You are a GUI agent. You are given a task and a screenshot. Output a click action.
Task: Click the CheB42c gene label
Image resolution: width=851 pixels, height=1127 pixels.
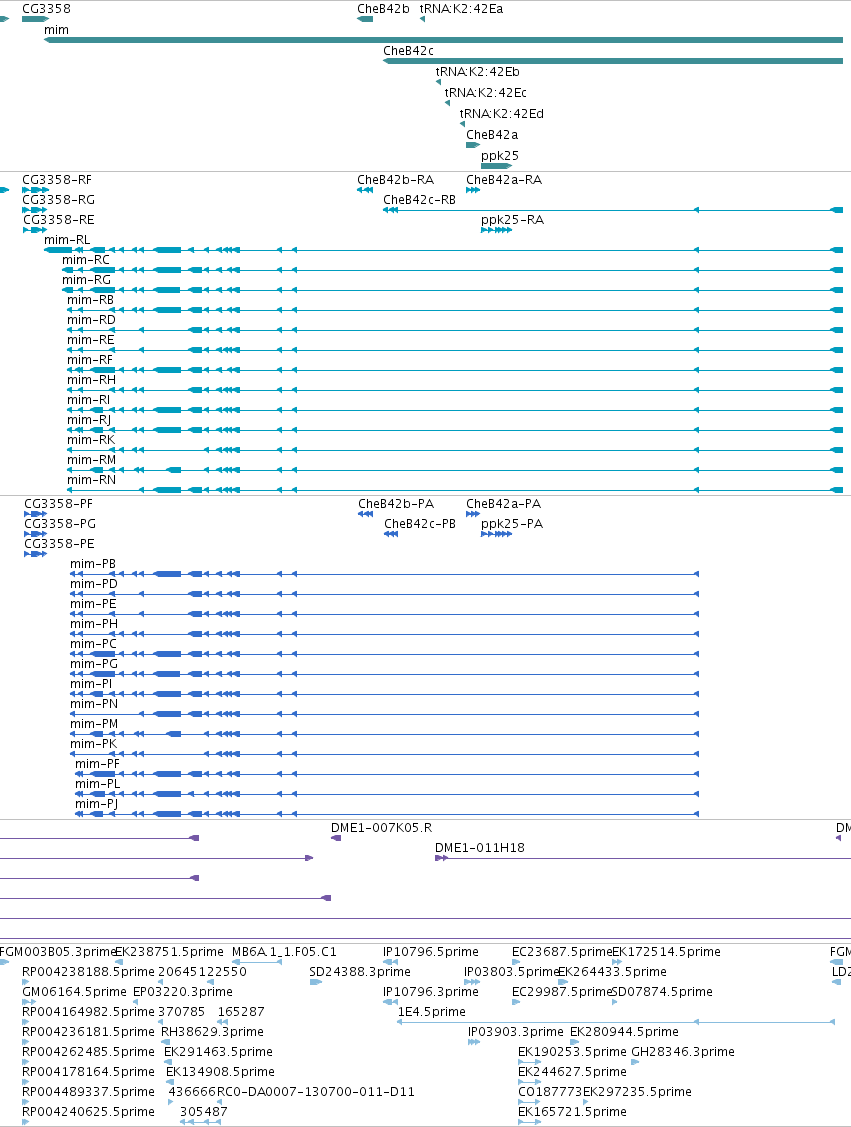(x=408, y=50)
